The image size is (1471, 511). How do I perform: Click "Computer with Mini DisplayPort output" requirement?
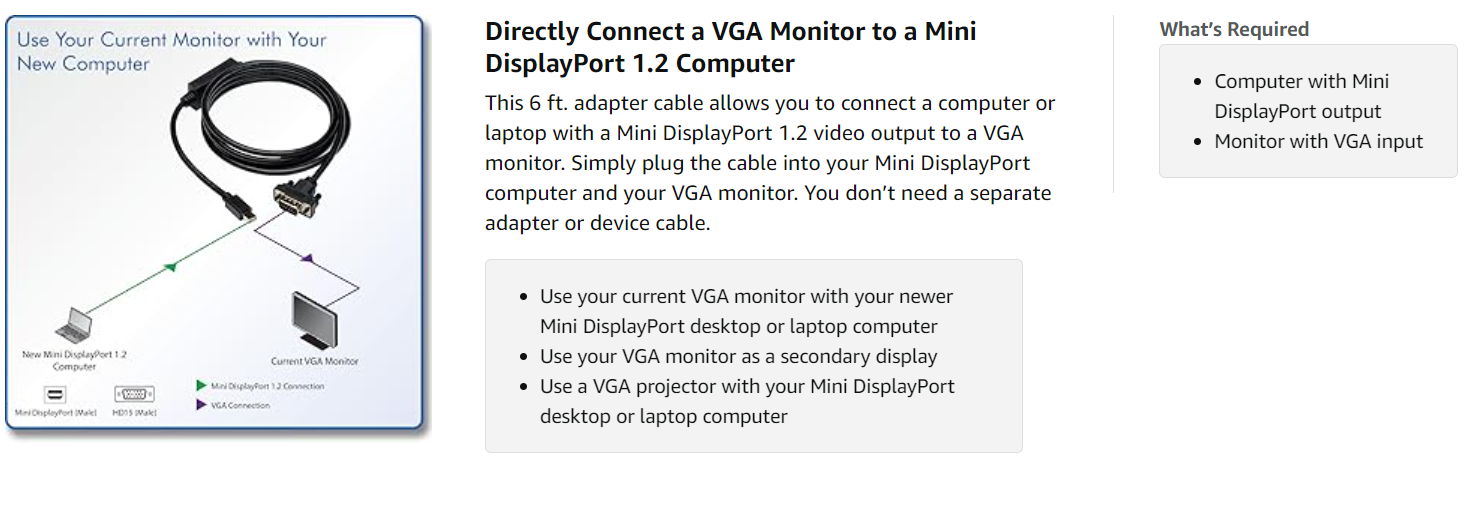coord(1301,96)
